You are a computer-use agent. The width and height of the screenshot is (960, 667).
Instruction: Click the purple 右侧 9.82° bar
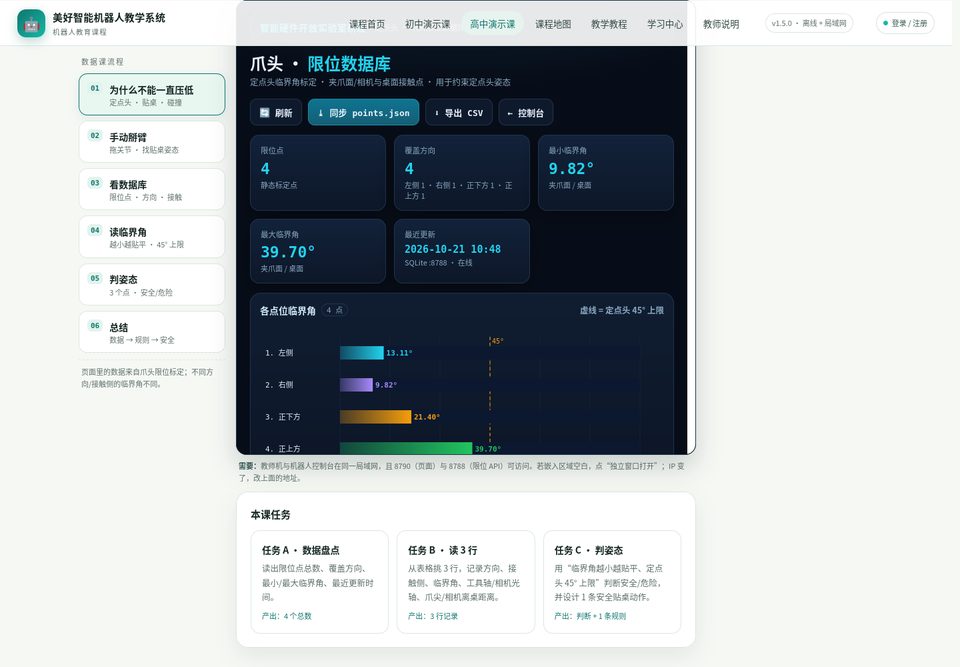point(356,385)
